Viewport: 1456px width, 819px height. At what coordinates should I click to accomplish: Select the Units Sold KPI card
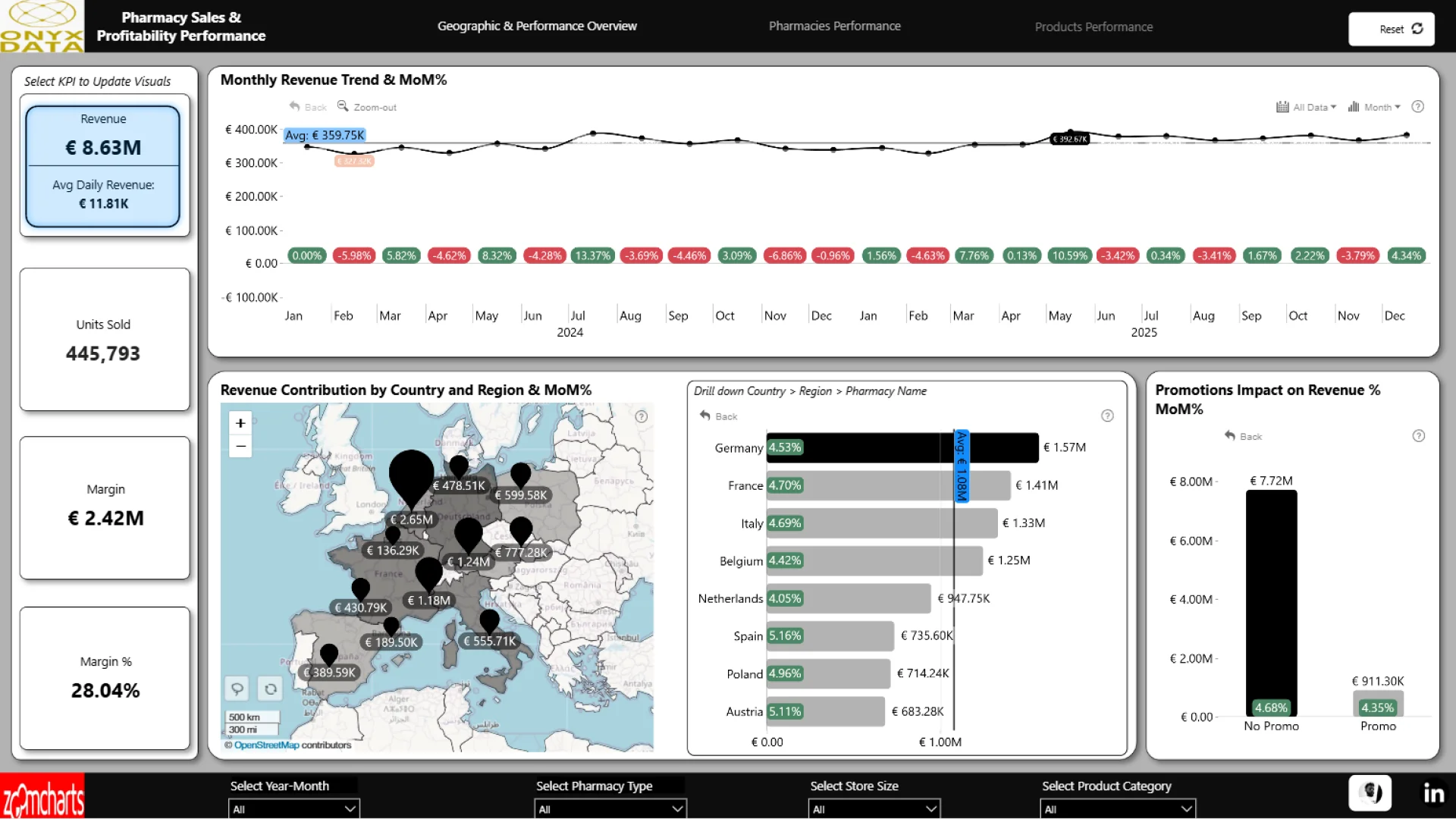(x=104, y=339)
